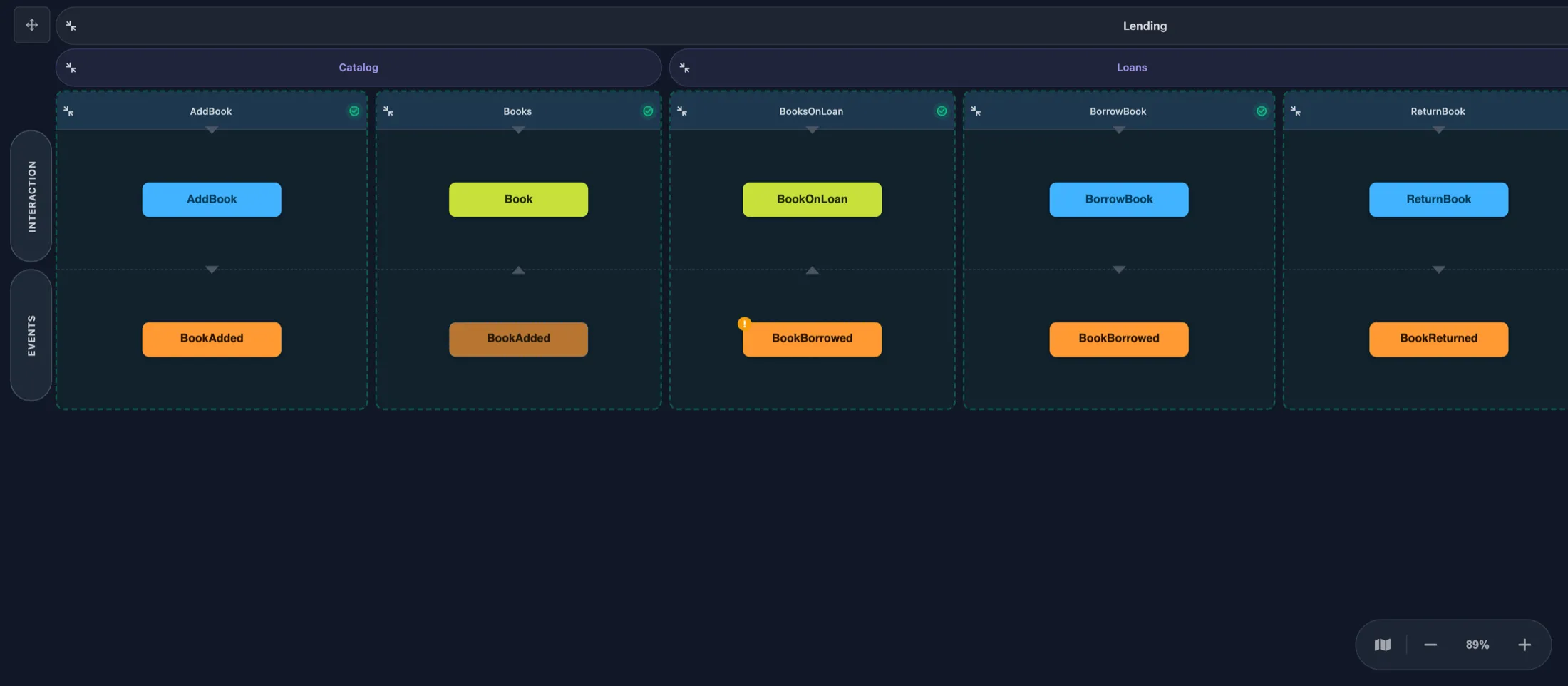The width and height of the screenshot is (1568, 686).
Task: Click the Loans header label
Action: point(1132,68)
